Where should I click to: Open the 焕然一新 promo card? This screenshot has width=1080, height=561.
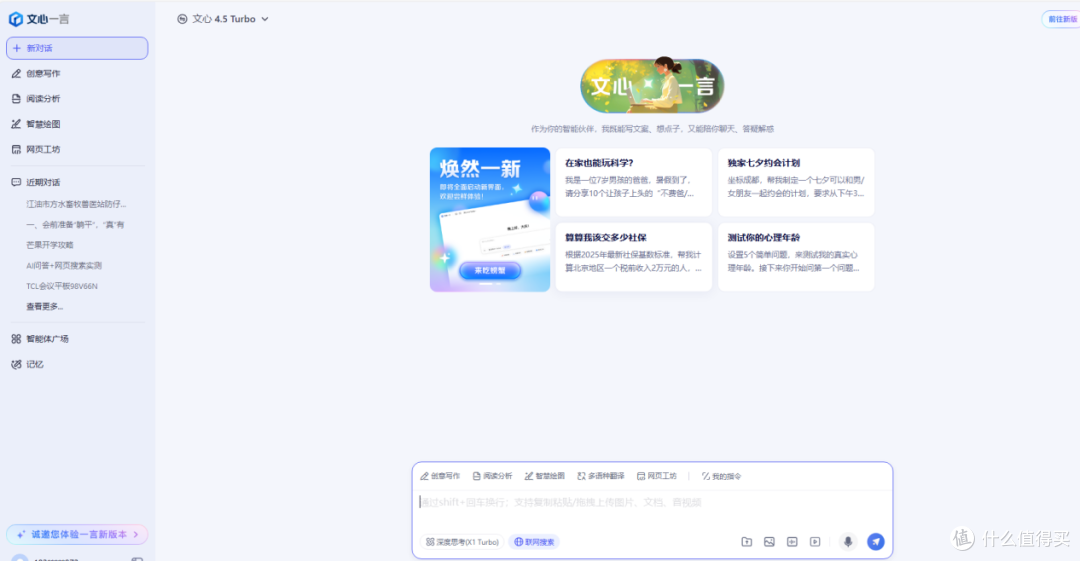click(x=490, y=219)
